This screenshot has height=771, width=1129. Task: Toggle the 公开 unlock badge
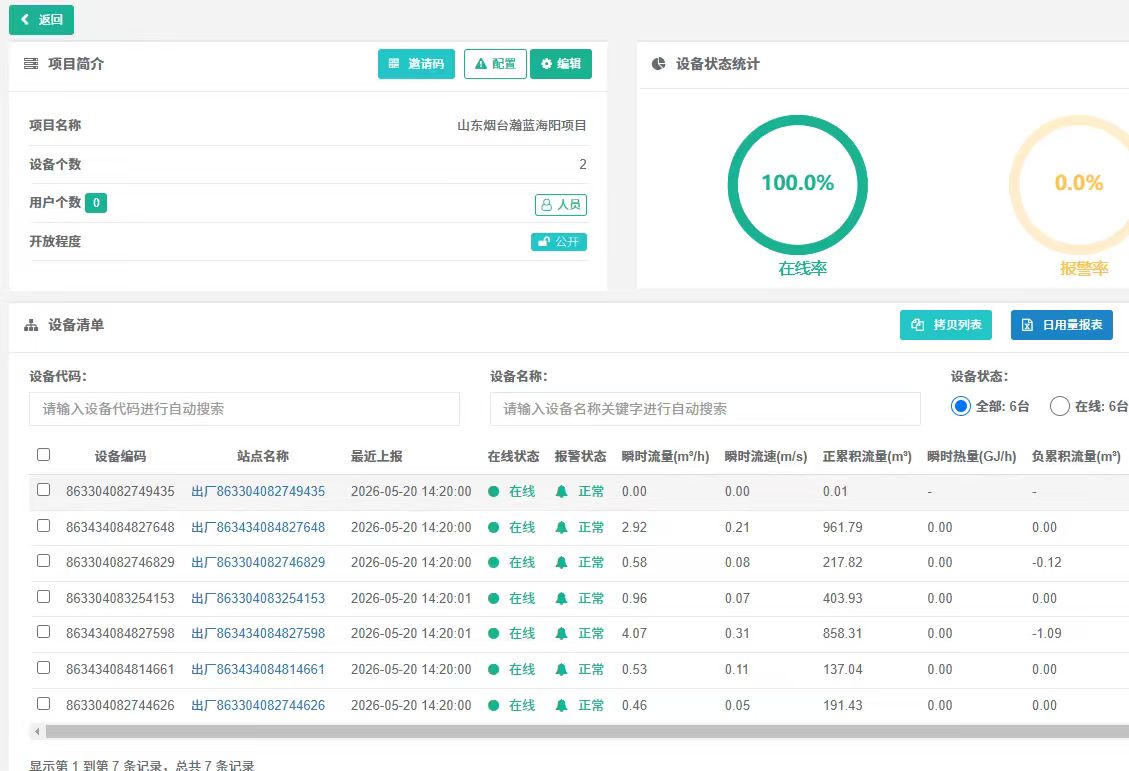click(x=559, y=242)
